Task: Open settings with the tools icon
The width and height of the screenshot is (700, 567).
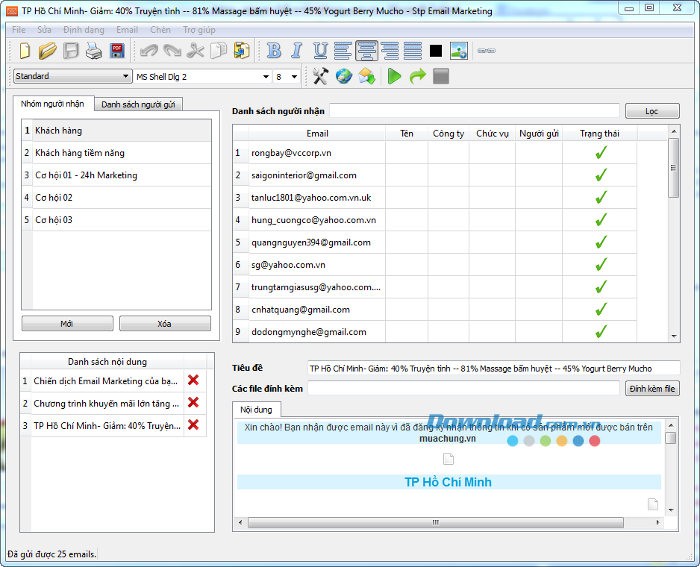Action: [320, 76]
